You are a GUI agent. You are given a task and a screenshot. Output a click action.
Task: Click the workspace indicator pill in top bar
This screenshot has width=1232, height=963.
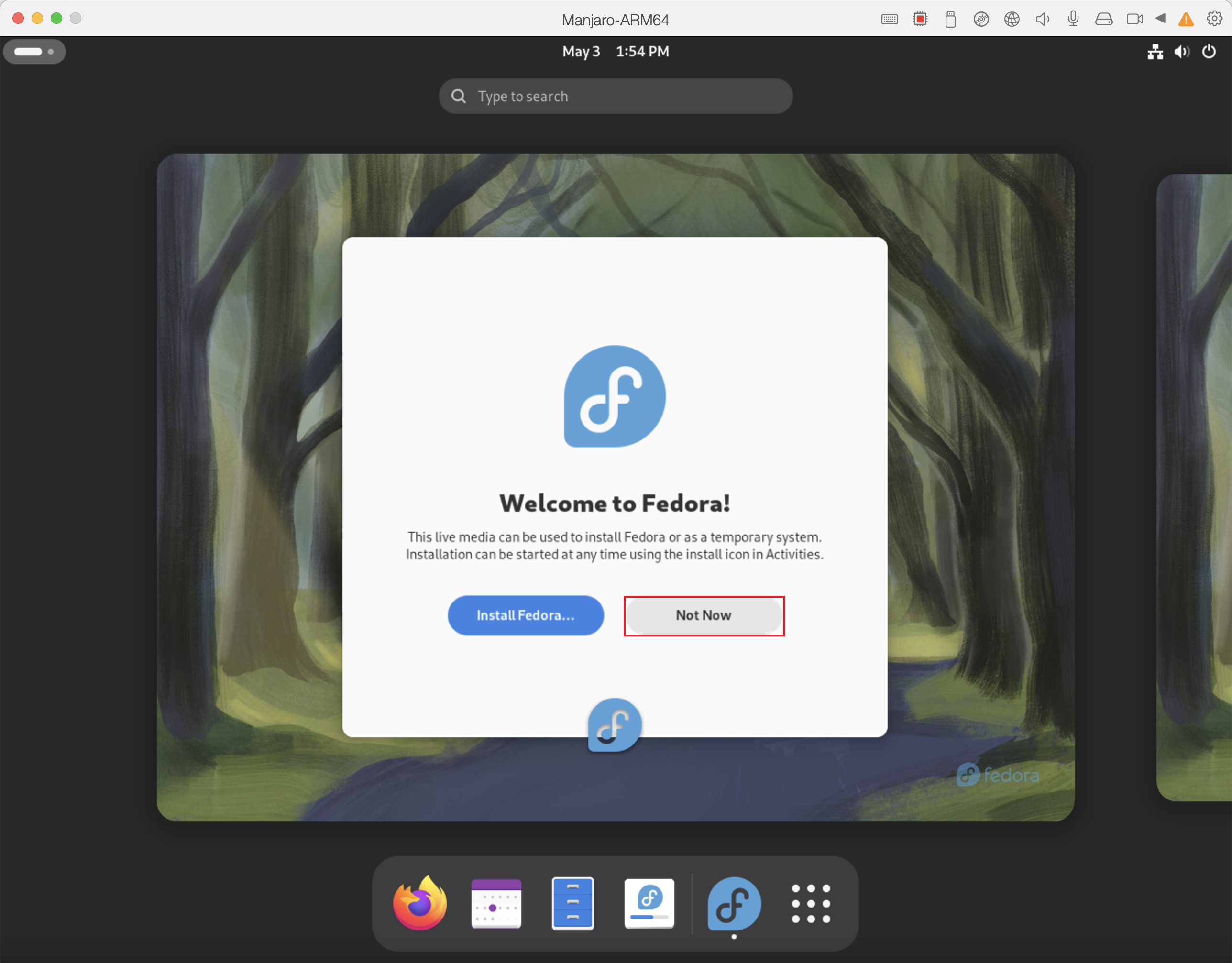pos(34,51)
